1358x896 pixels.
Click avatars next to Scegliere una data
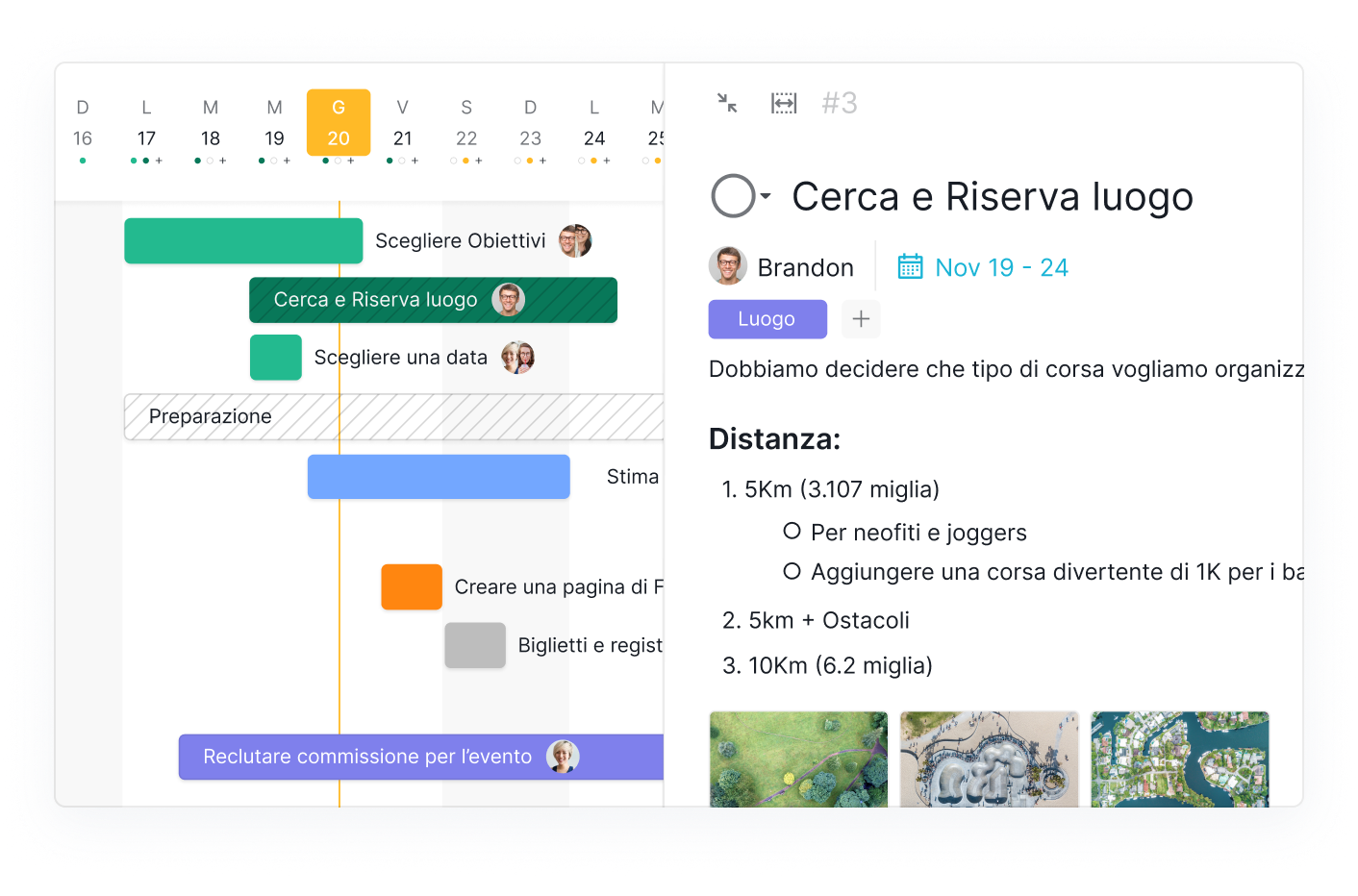coord(517,358)
